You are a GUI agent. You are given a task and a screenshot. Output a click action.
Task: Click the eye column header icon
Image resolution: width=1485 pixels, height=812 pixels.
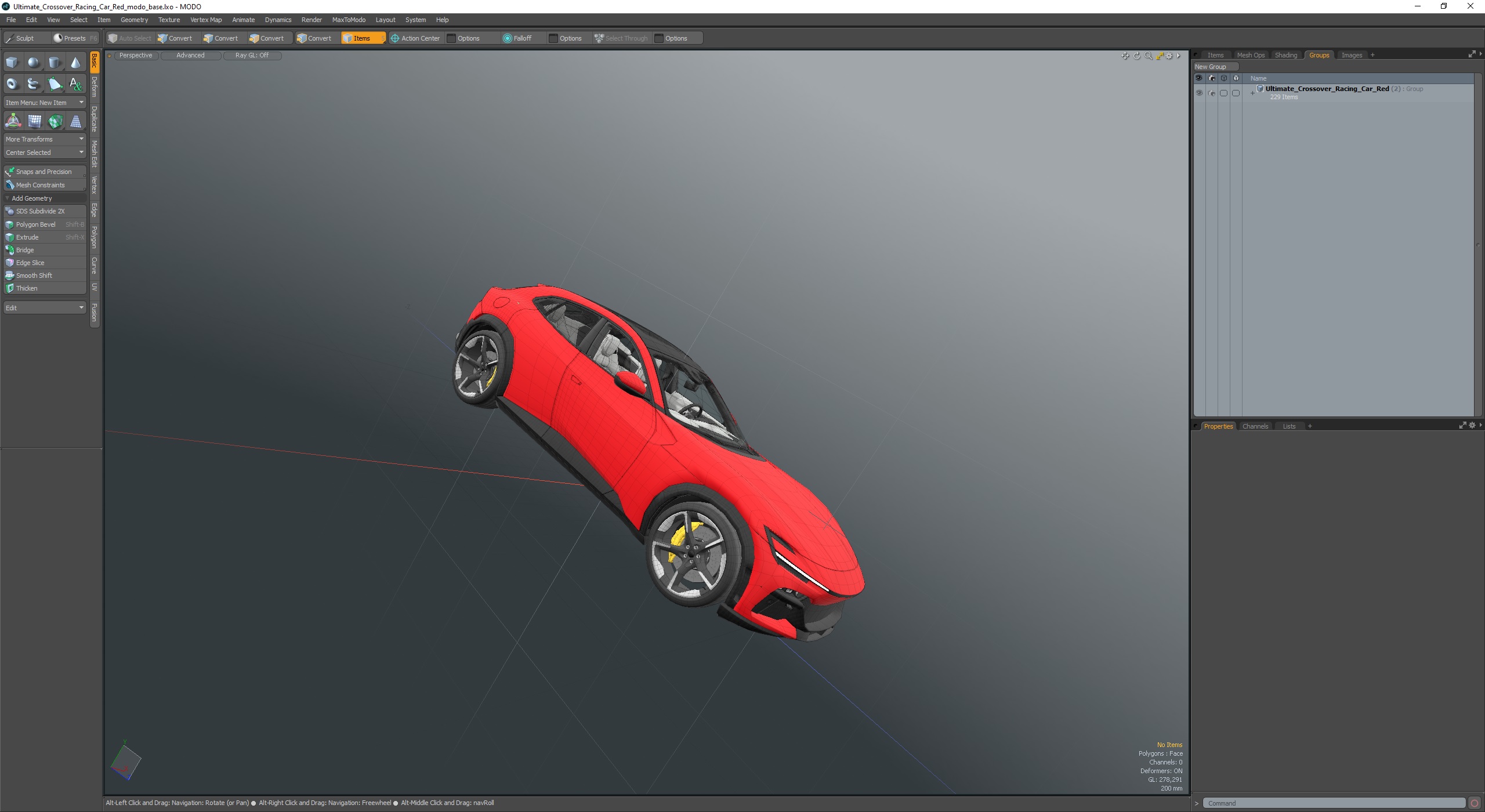coord(1198,78)
